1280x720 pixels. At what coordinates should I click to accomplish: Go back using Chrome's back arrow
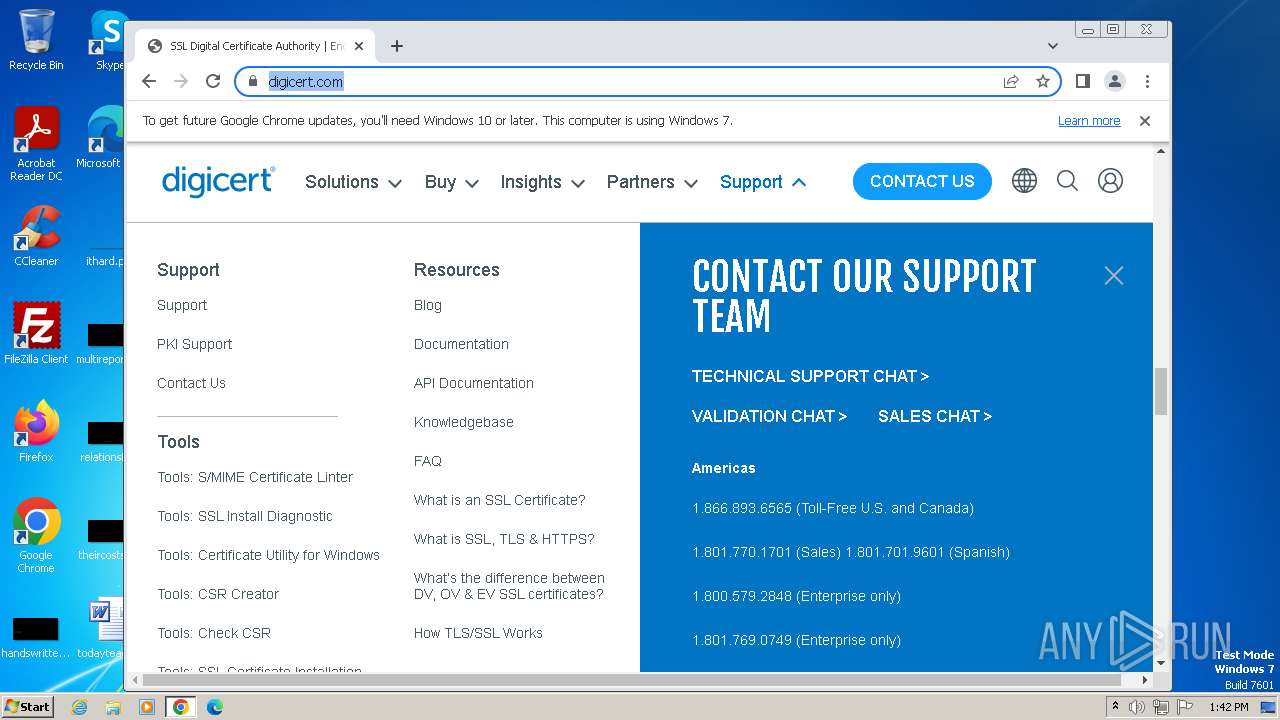149,81
